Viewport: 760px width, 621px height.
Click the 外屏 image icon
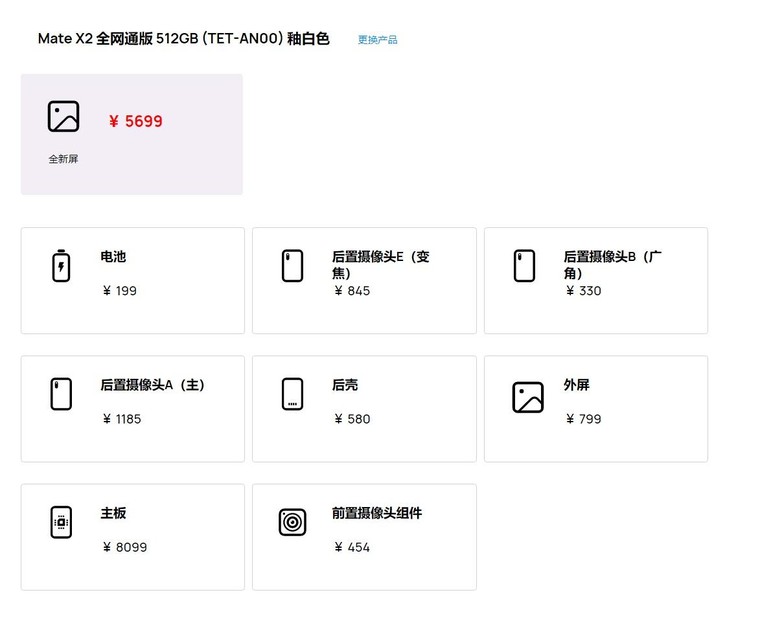click(527, 397)
